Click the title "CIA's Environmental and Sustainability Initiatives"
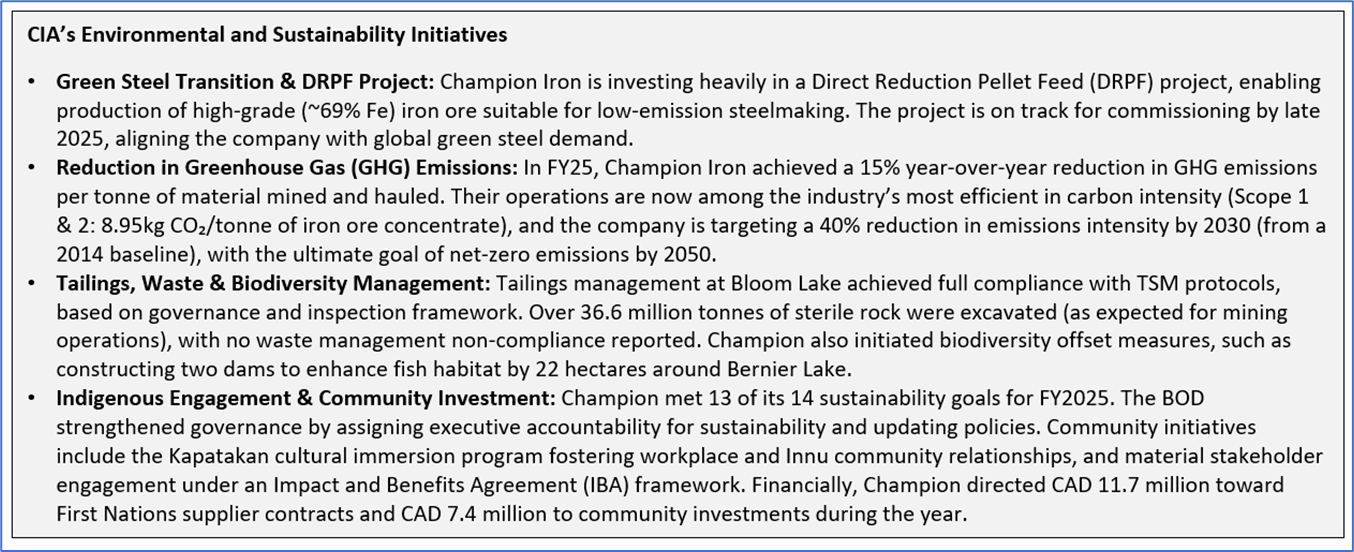This screenshot has width=1354, height=552. click(x=267, y=35)
